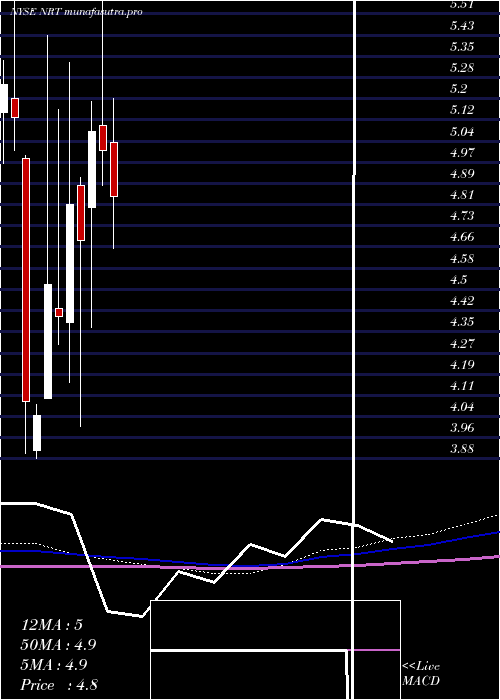Click the small red candle near 4.42
Viewport: 500px width, 700px height.
pos(59,312)
